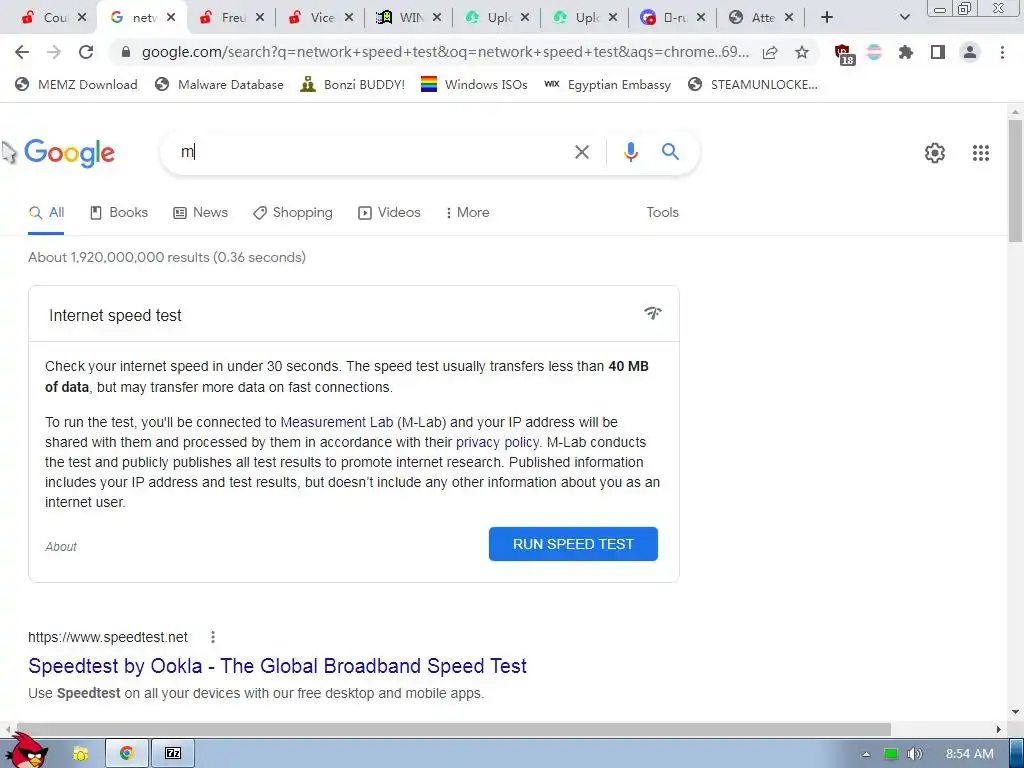The height and width of the screenshot is (768, 1024).
Task: Go back to the previous page
Action: (x=22, y=52)
